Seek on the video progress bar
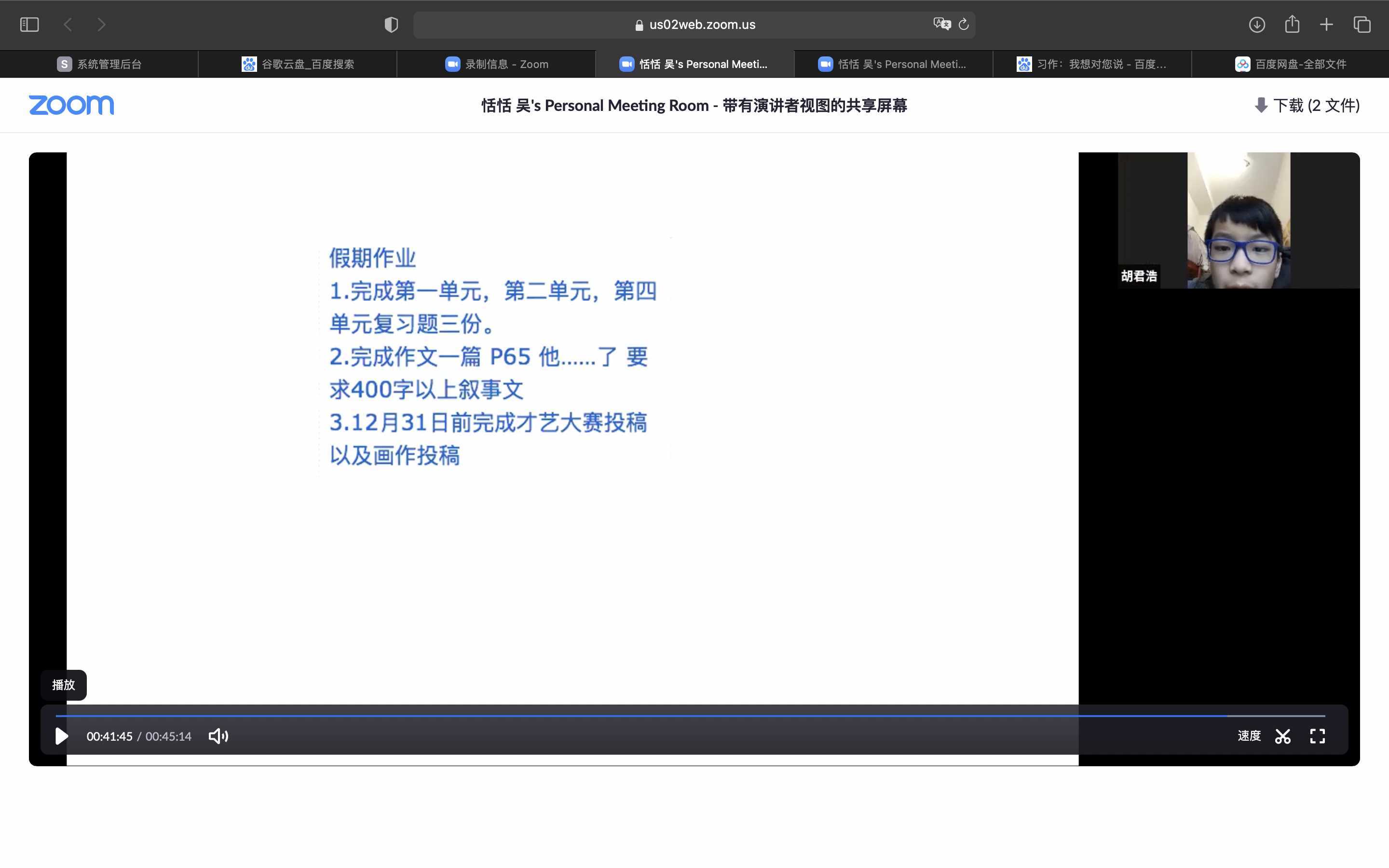This screenshot has height=868, width=1389. (689, 716)
